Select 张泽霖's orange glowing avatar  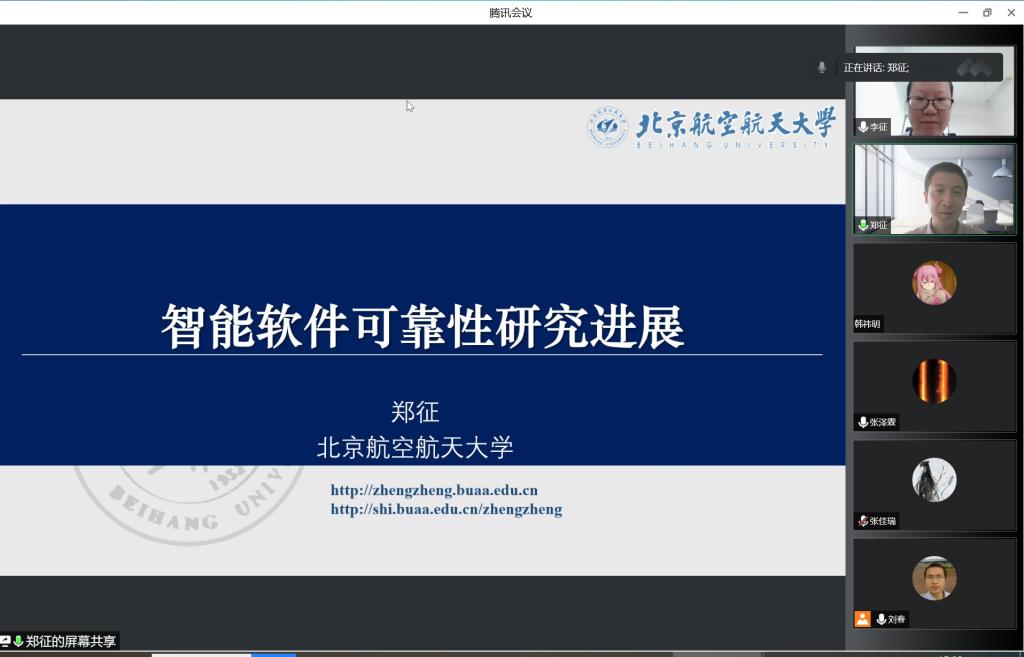point(934,380)
